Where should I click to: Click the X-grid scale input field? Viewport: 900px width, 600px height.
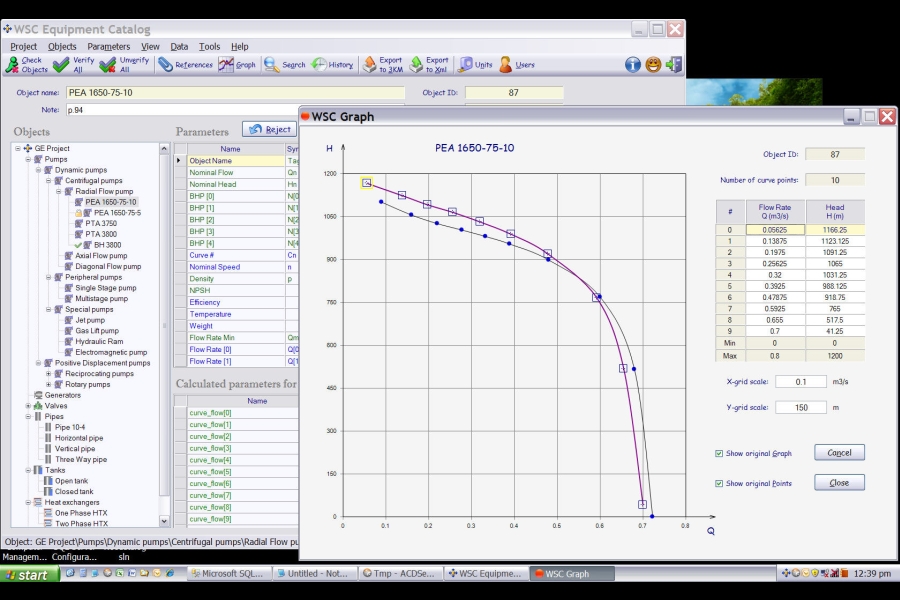tap(801, 382)
